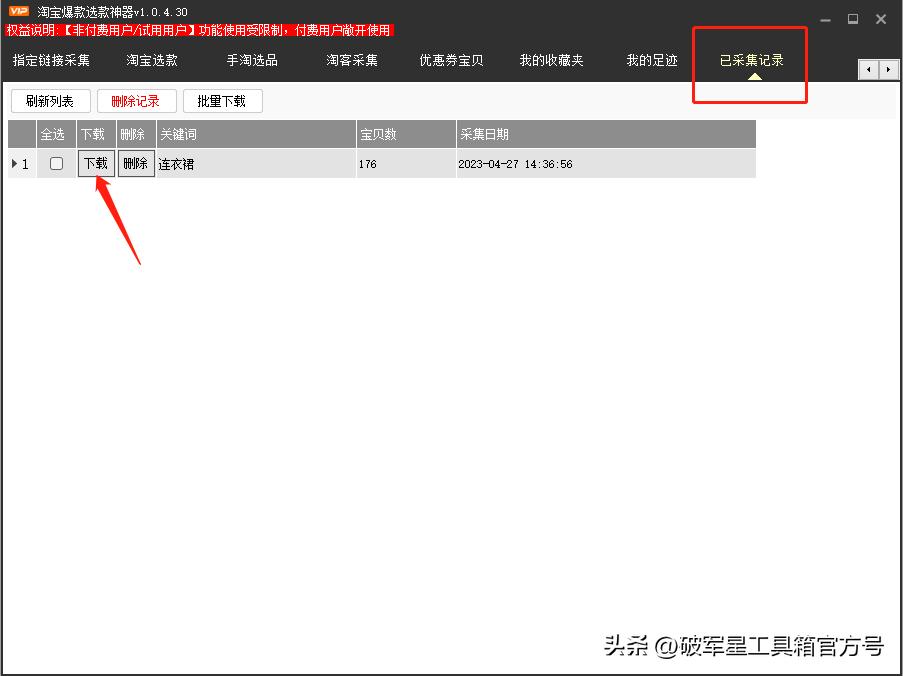Switch to the 淘客采集 tab

[x=352, y=60]
